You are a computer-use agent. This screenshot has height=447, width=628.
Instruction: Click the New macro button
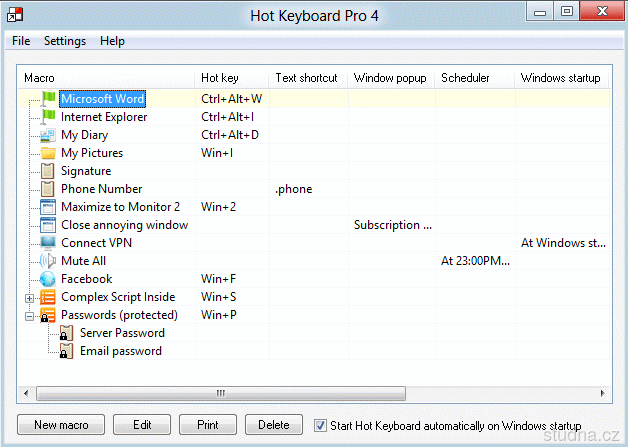tap(61, 425)
